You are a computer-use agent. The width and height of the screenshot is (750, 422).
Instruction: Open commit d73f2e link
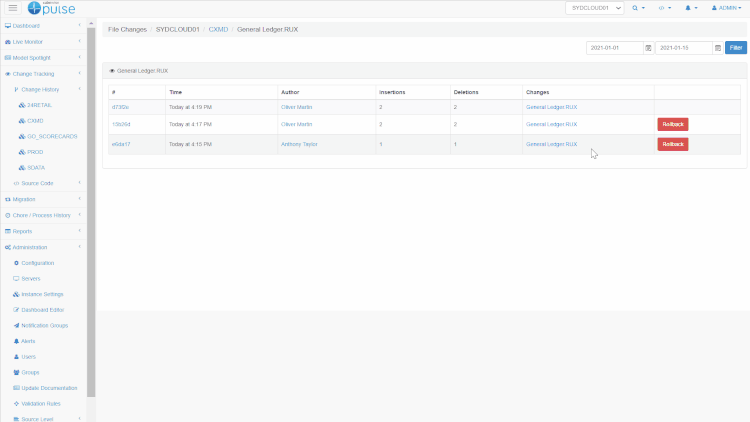click(x=120, y=106)
